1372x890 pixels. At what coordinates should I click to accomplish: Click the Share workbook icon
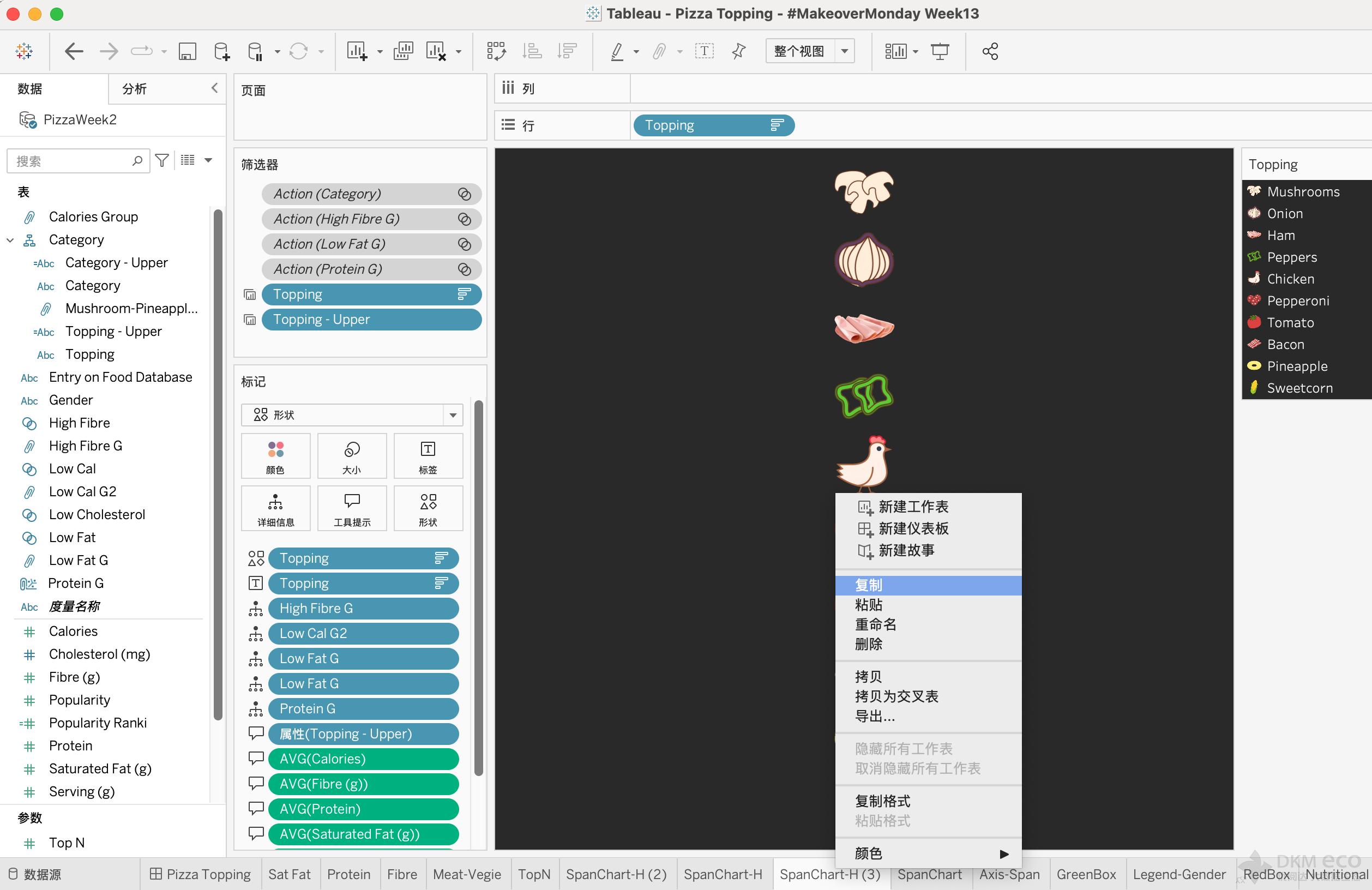[x=990, y=51]
